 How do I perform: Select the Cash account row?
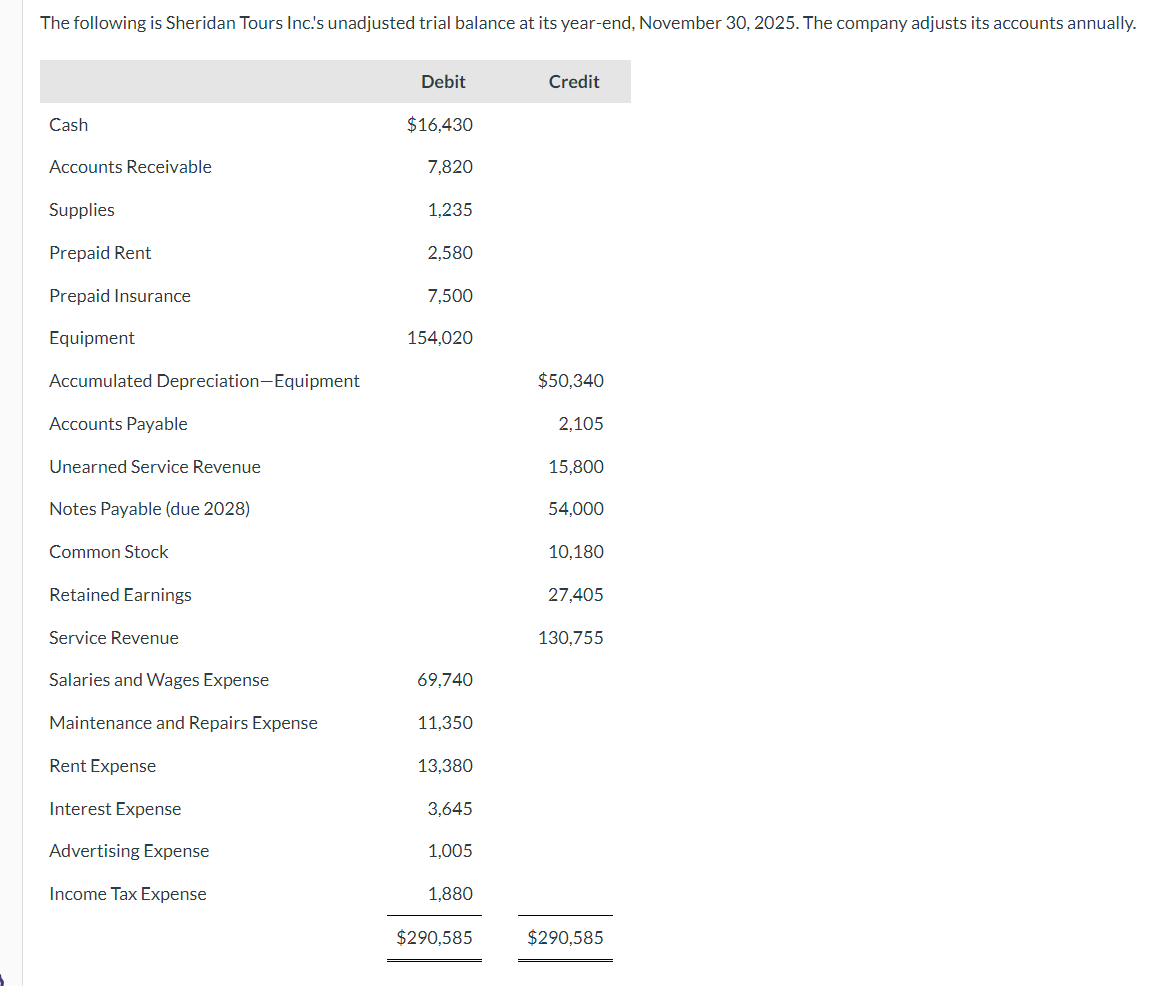(x=68, y=125)
